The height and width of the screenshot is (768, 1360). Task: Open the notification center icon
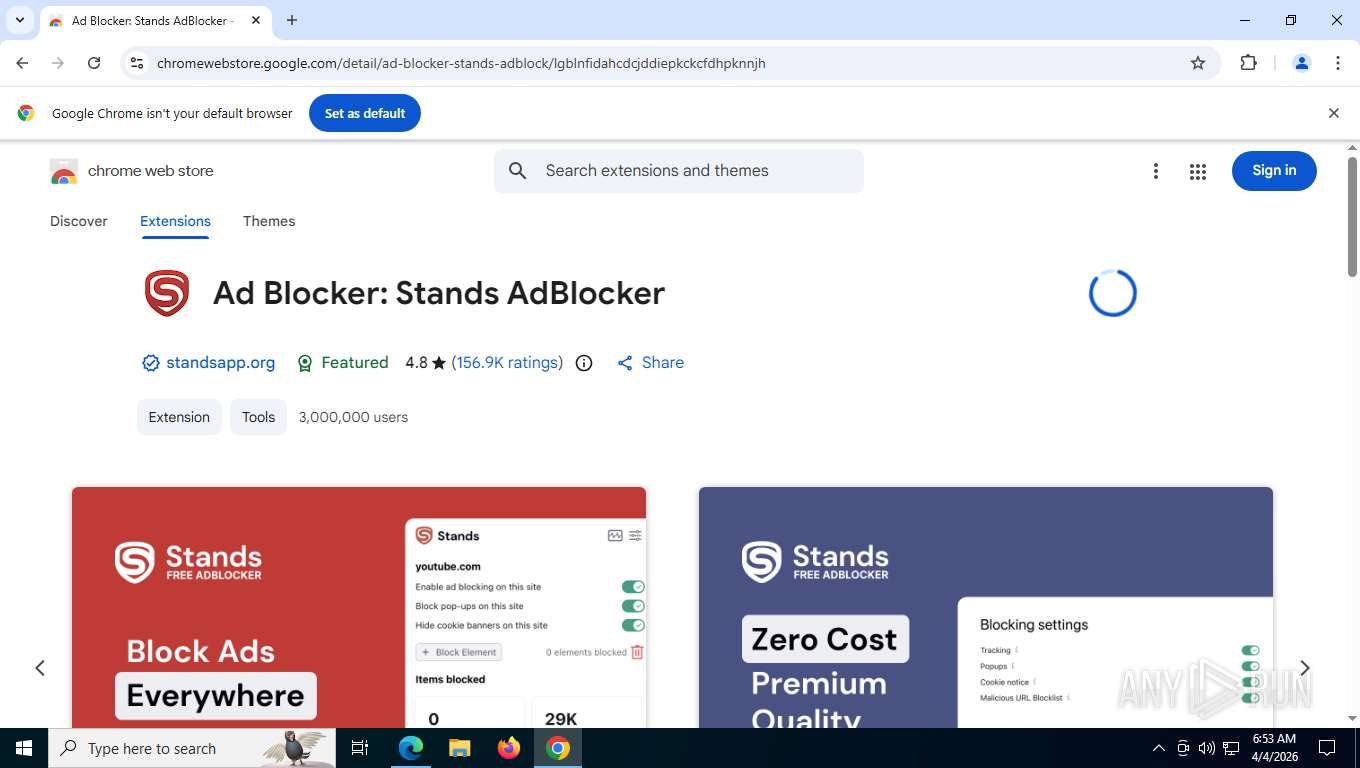[x=1327, y=748]
